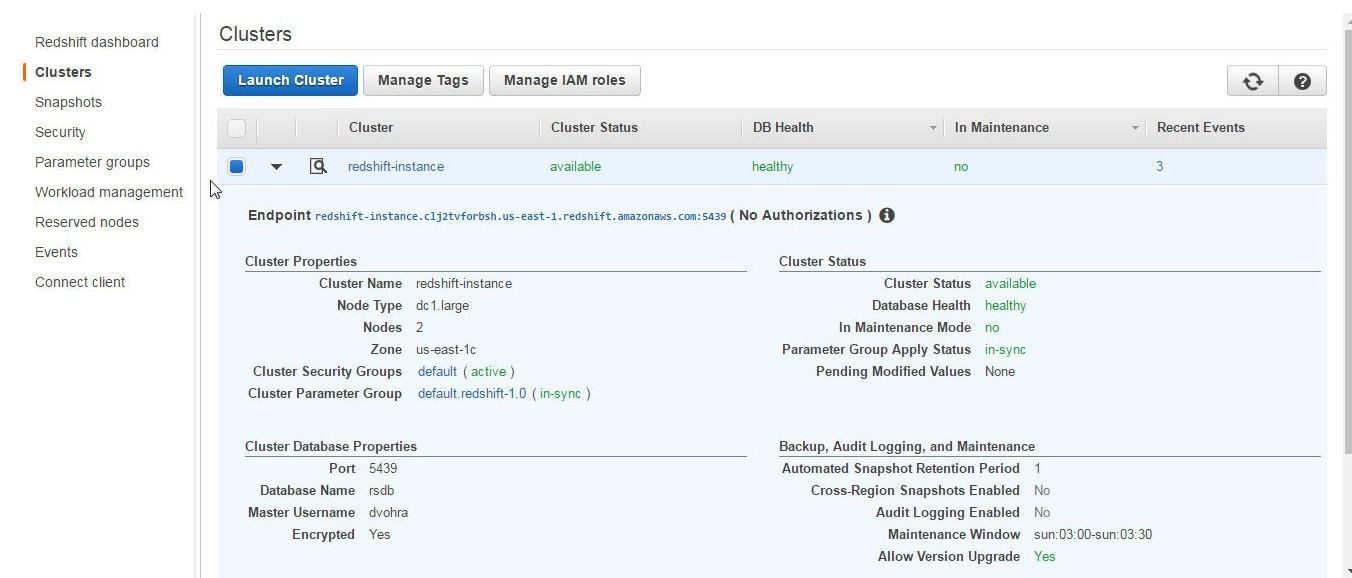This screenshot has height=578, width=1352.
Task: Collapse the redshift-instance row details arrow
Action: (277, 167)
